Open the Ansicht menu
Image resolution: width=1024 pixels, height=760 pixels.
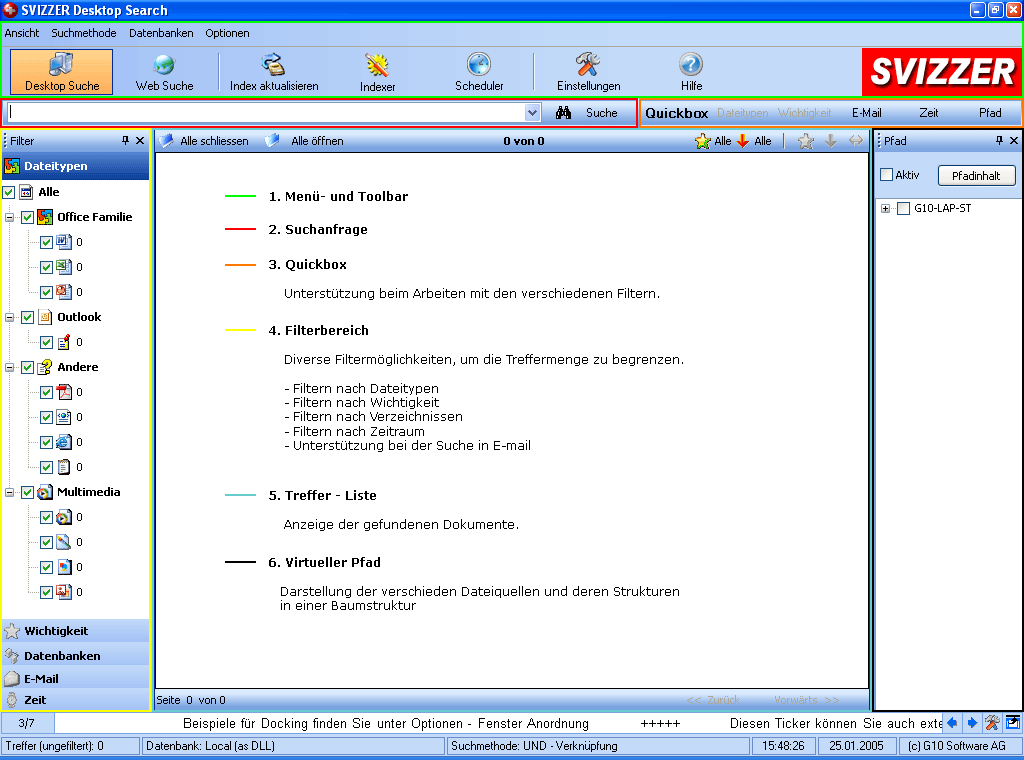[22, 33]
